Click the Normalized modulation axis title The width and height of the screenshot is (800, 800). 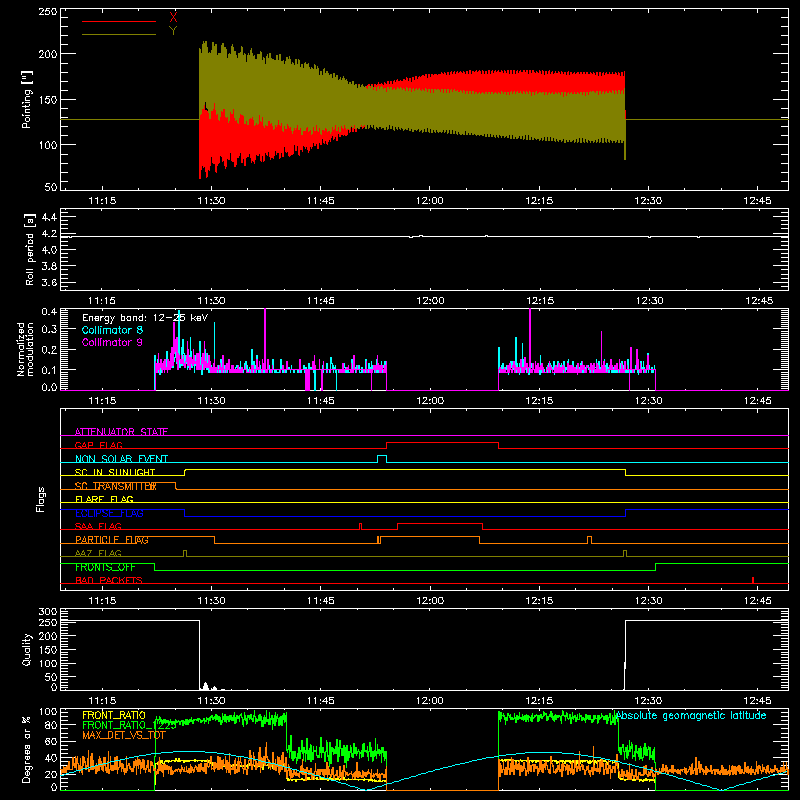26,349
